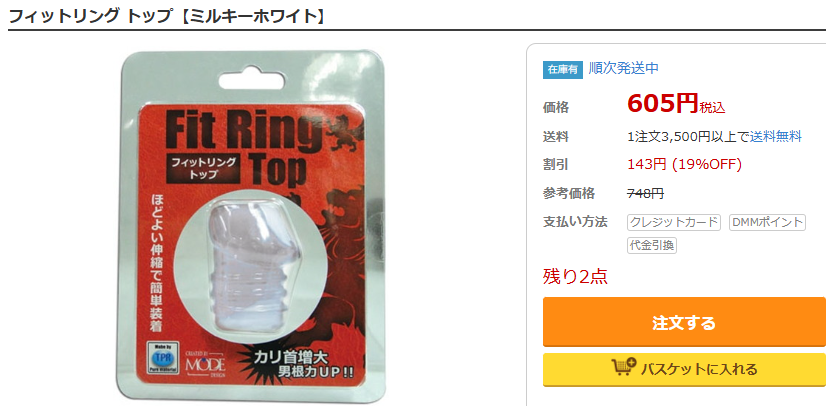Click the MODE design logo on package
The height and width of the screenshot is (406, 826).
pyautogui.click(x=206, y=362)
